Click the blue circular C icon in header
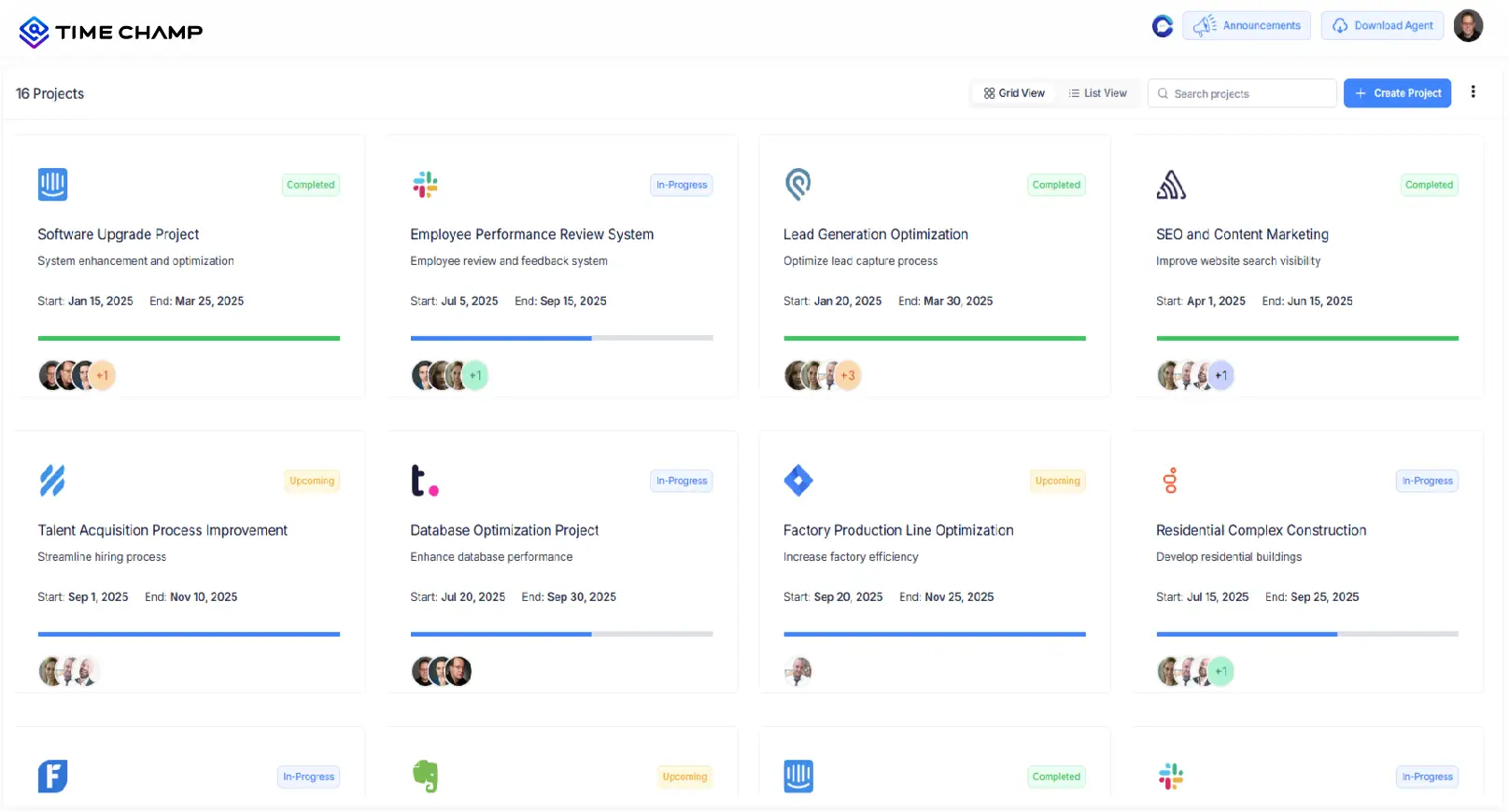 click(x=1162, y=26)
